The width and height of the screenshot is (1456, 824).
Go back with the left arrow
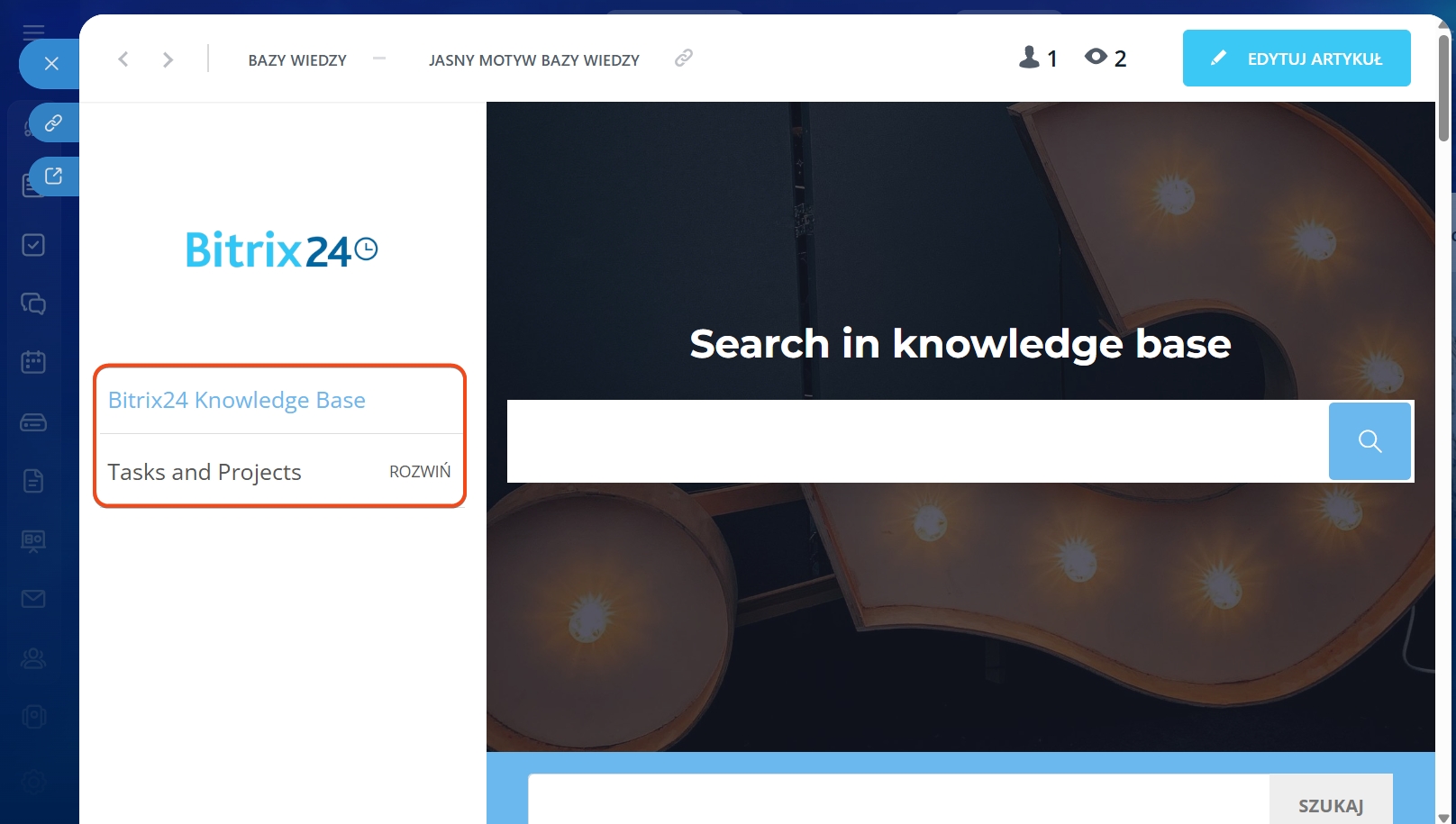(123, 59)
